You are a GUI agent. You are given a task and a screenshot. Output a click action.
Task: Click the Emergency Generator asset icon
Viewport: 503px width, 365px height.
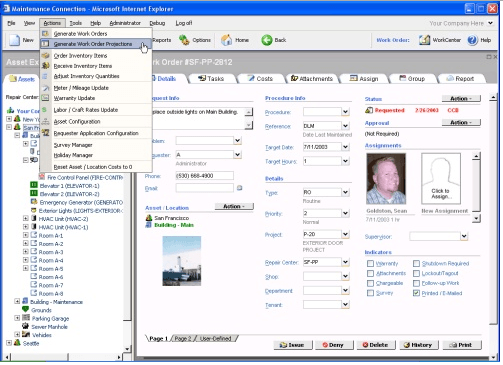point(34,202)
